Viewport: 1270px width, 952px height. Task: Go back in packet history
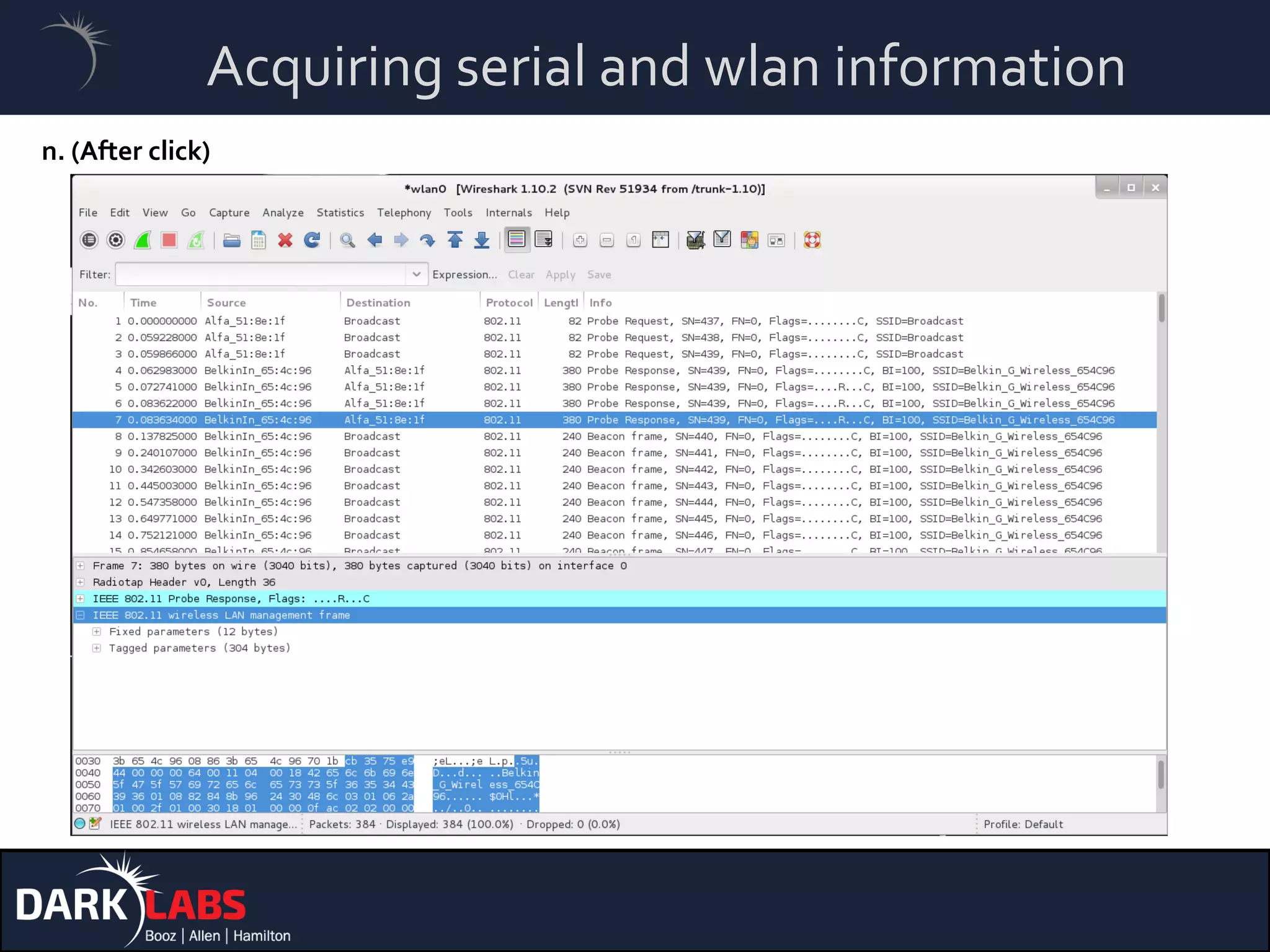tap(375, 240)
